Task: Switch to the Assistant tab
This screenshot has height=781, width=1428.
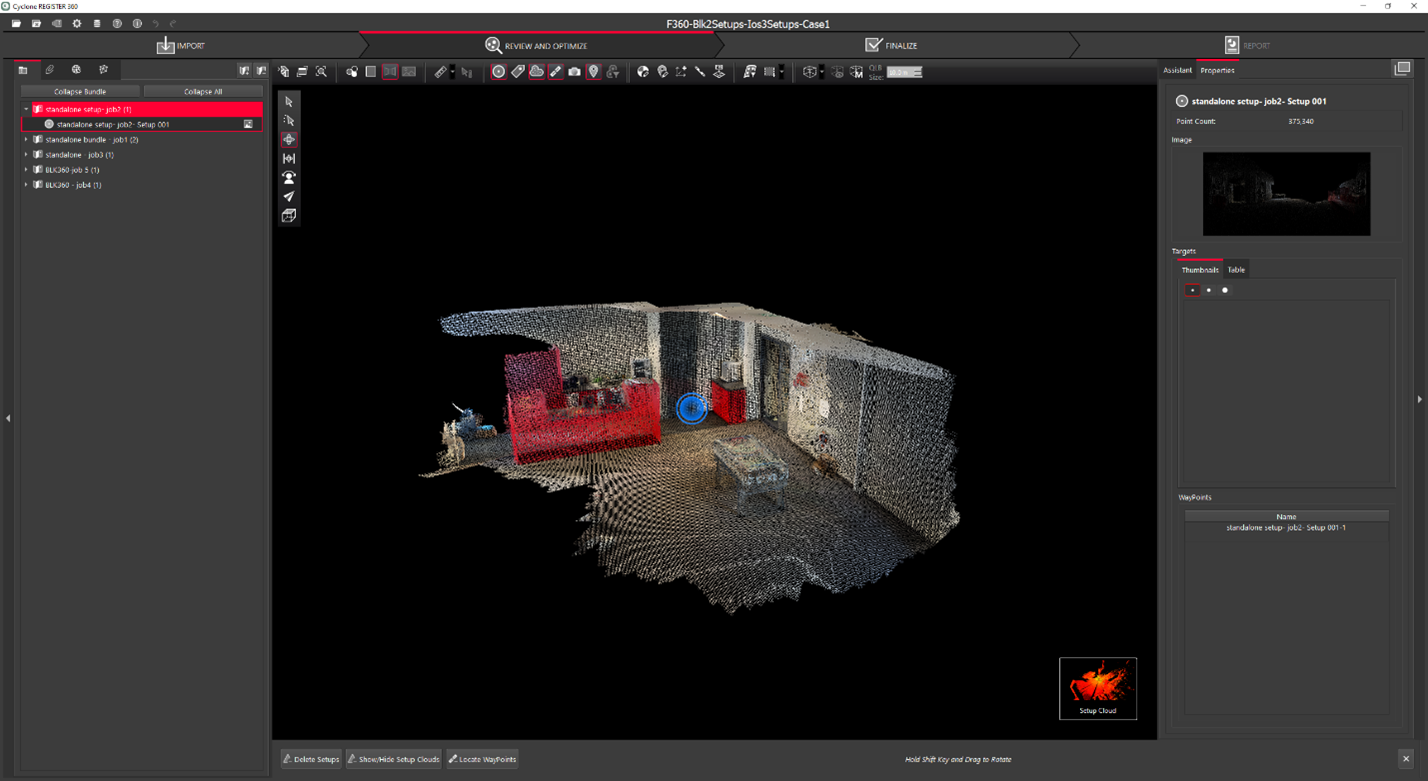Action: [1177, 70]
